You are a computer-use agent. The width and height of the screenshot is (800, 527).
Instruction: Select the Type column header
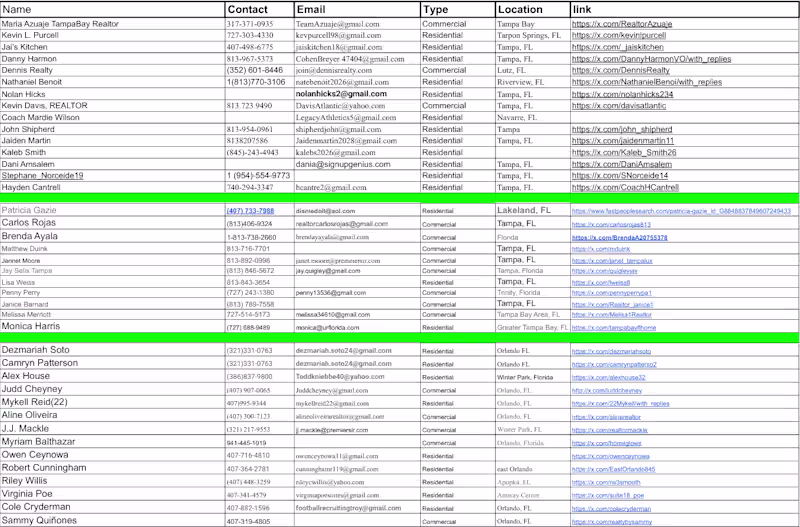[458, 9]
